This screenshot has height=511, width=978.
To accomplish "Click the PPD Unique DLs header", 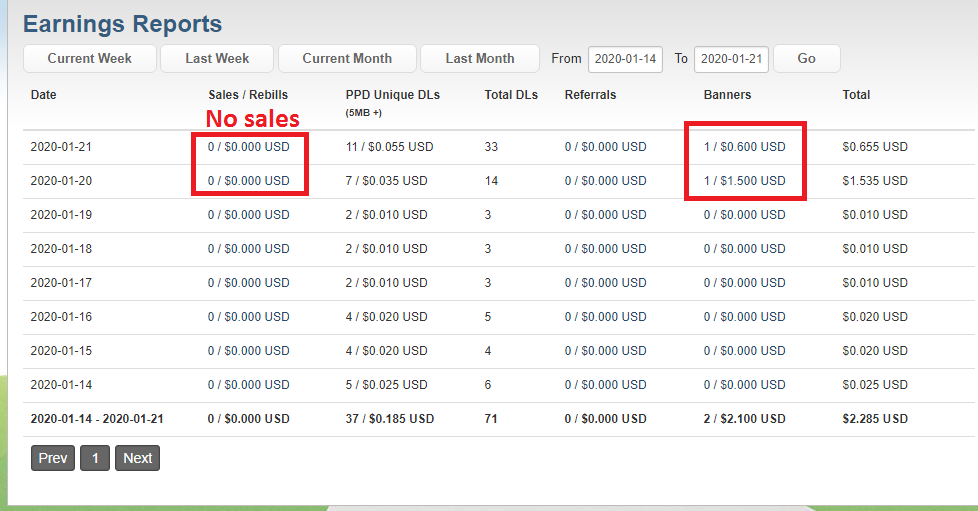I will point(392,95).
